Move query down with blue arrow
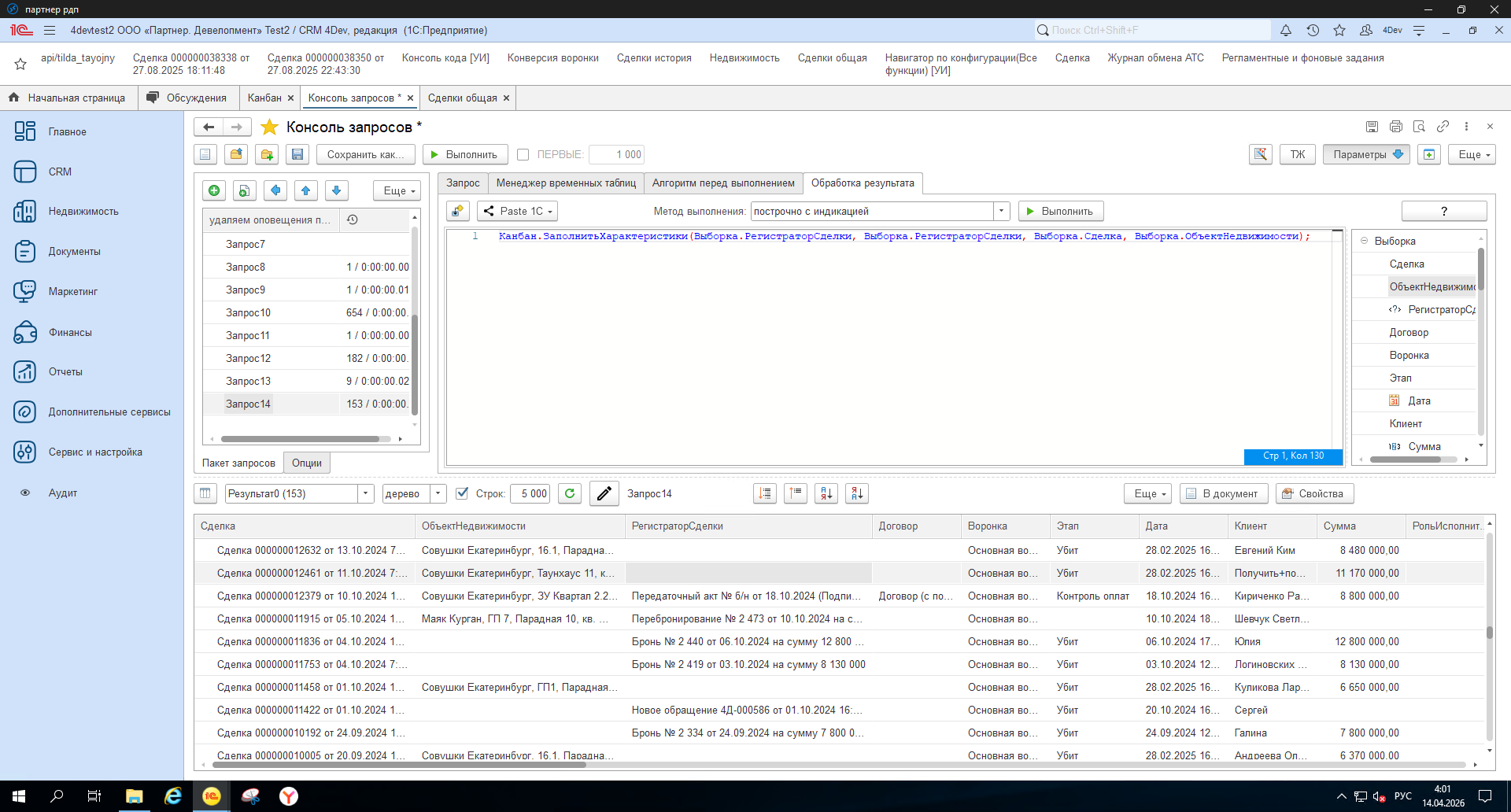The width and height of the screenshot is (1511, 812). pos(336,190)
